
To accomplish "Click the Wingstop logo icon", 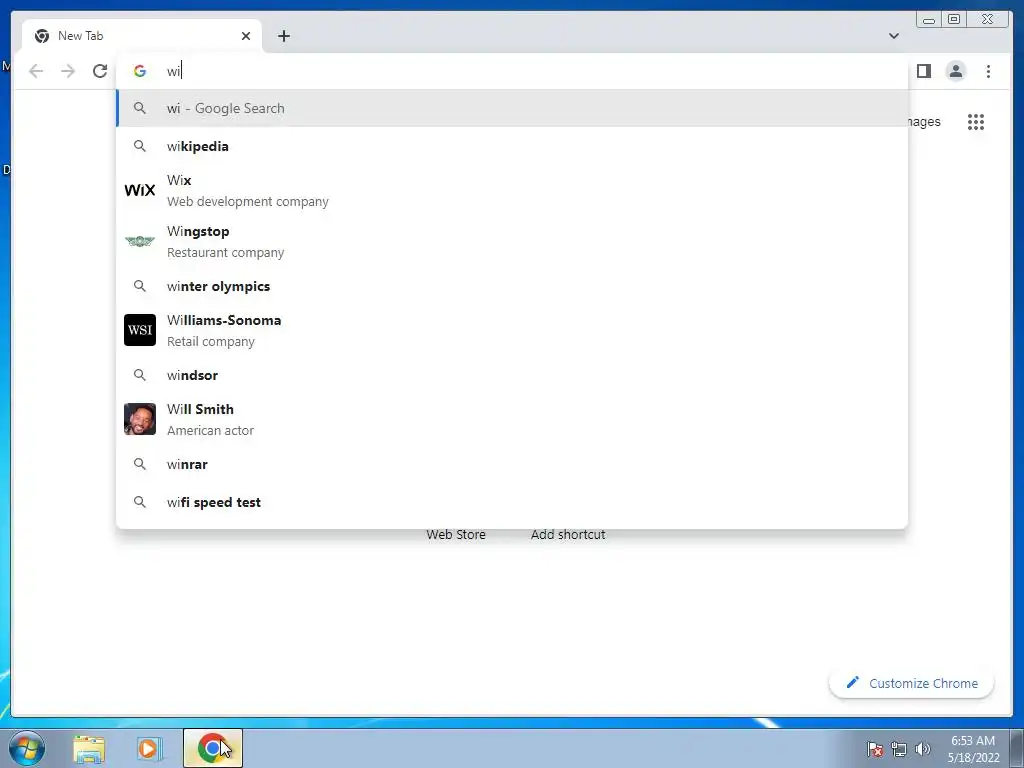I will click(x=140, y=242).
